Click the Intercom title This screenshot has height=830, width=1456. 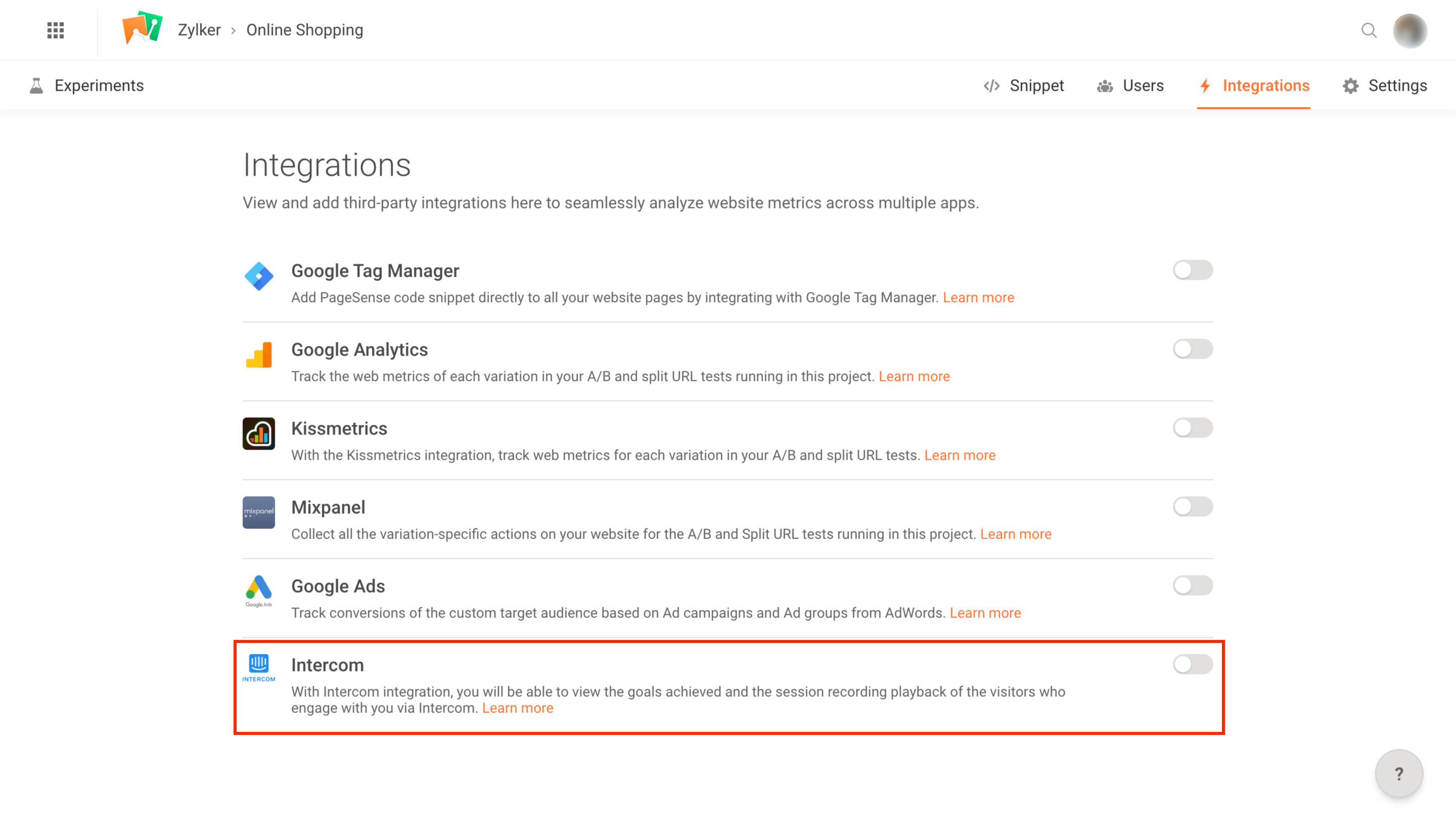[x=327, y=665]
